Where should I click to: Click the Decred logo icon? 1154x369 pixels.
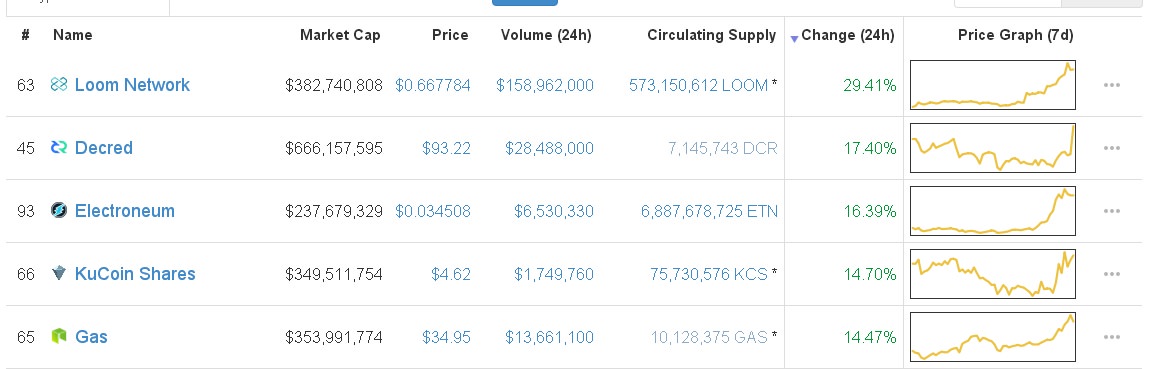point(59,148)
